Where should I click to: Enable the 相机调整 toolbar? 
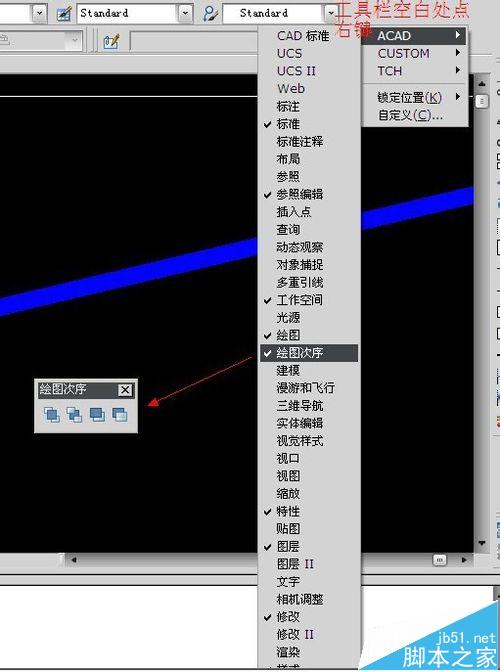(x=309, y=599)
